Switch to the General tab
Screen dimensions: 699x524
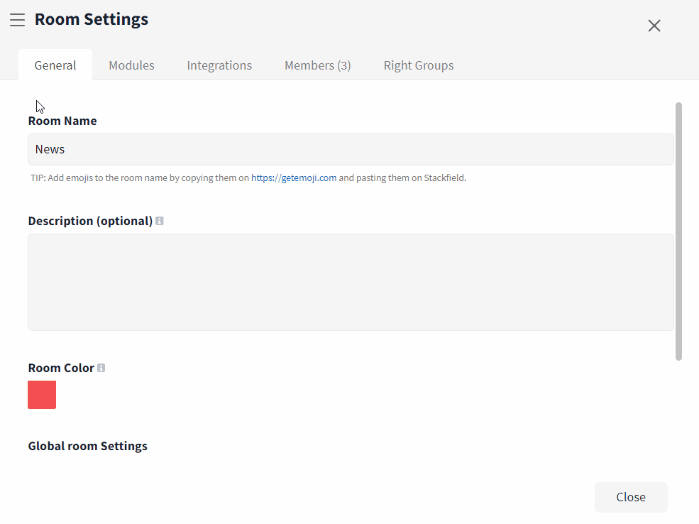(55, 66)
